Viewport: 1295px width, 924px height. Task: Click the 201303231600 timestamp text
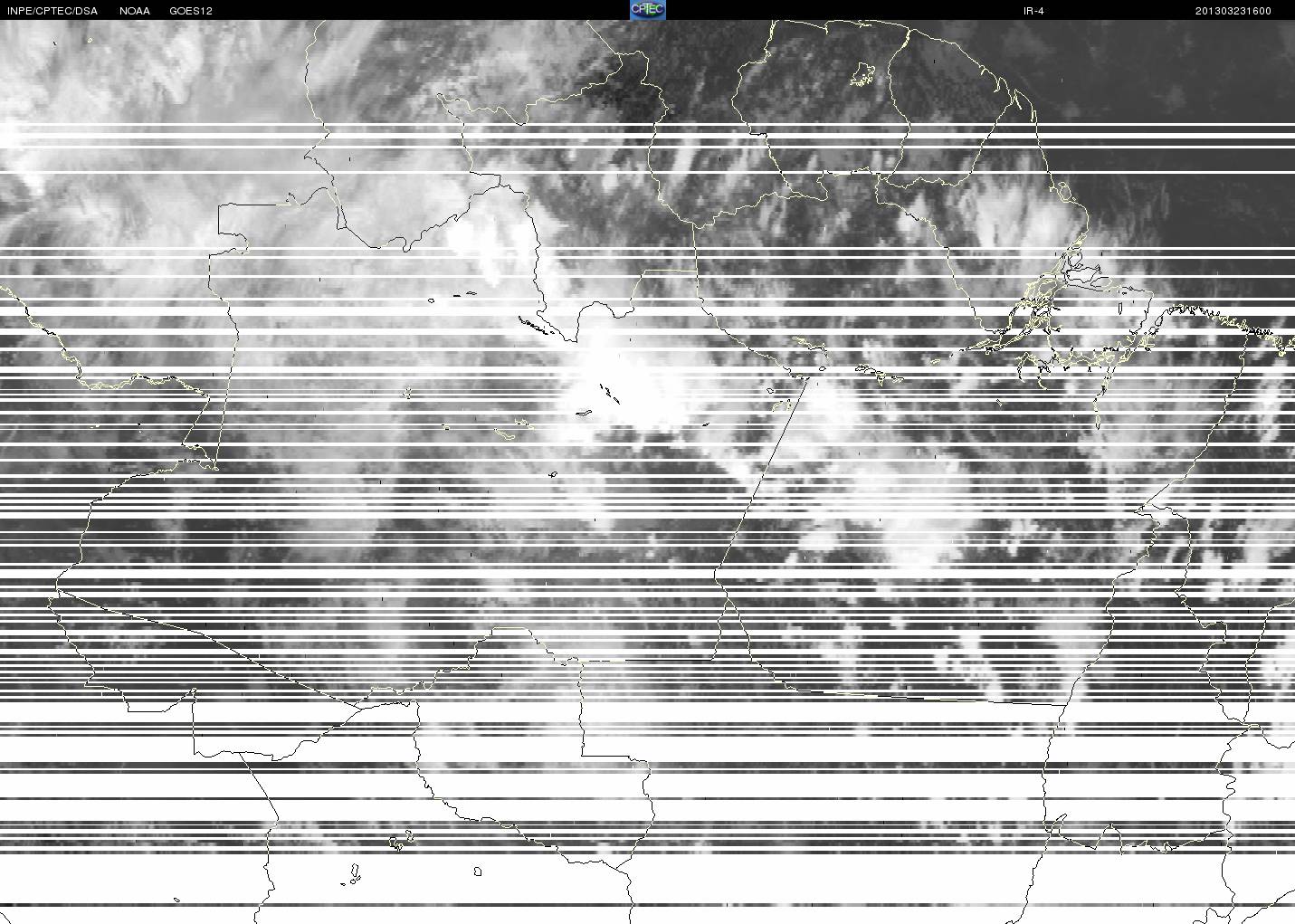1233,11
